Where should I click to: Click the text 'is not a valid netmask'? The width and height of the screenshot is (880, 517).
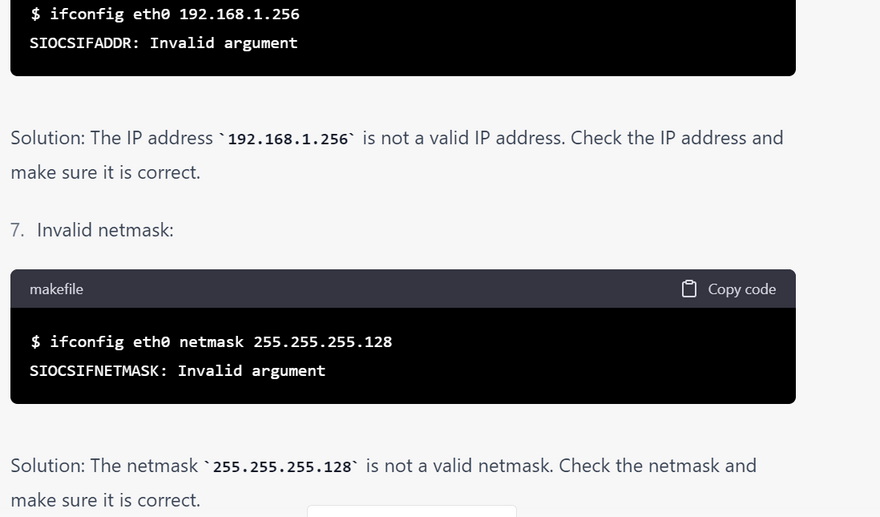pyautogui.click(x=459, y=466)
